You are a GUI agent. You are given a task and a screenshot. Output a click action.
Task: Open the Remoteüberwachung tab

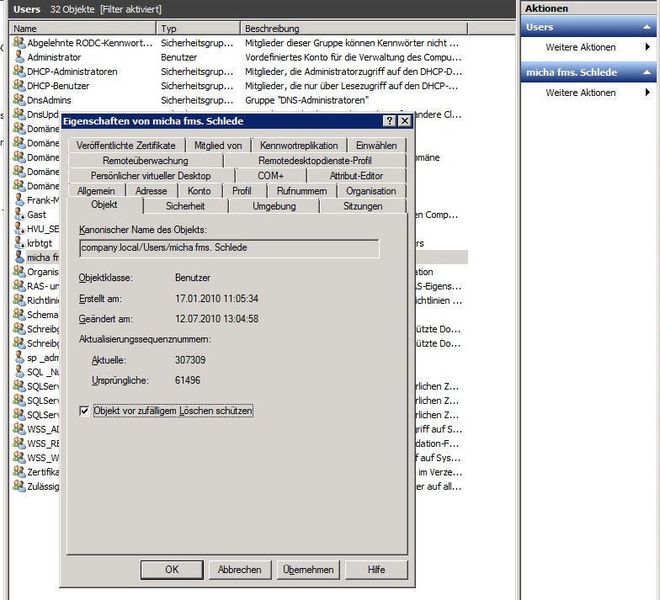145,160
